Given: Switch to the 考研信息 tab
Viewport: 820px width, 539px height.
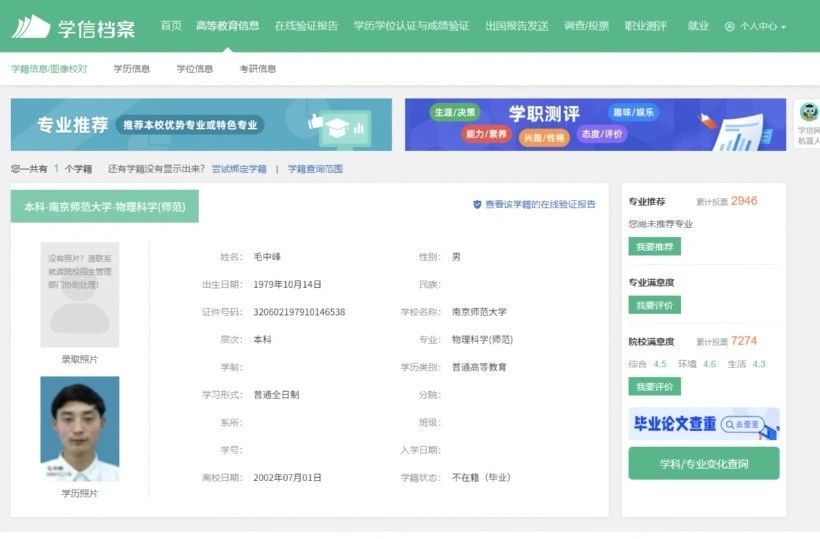Looking at the screenshot, I should 258,68.
